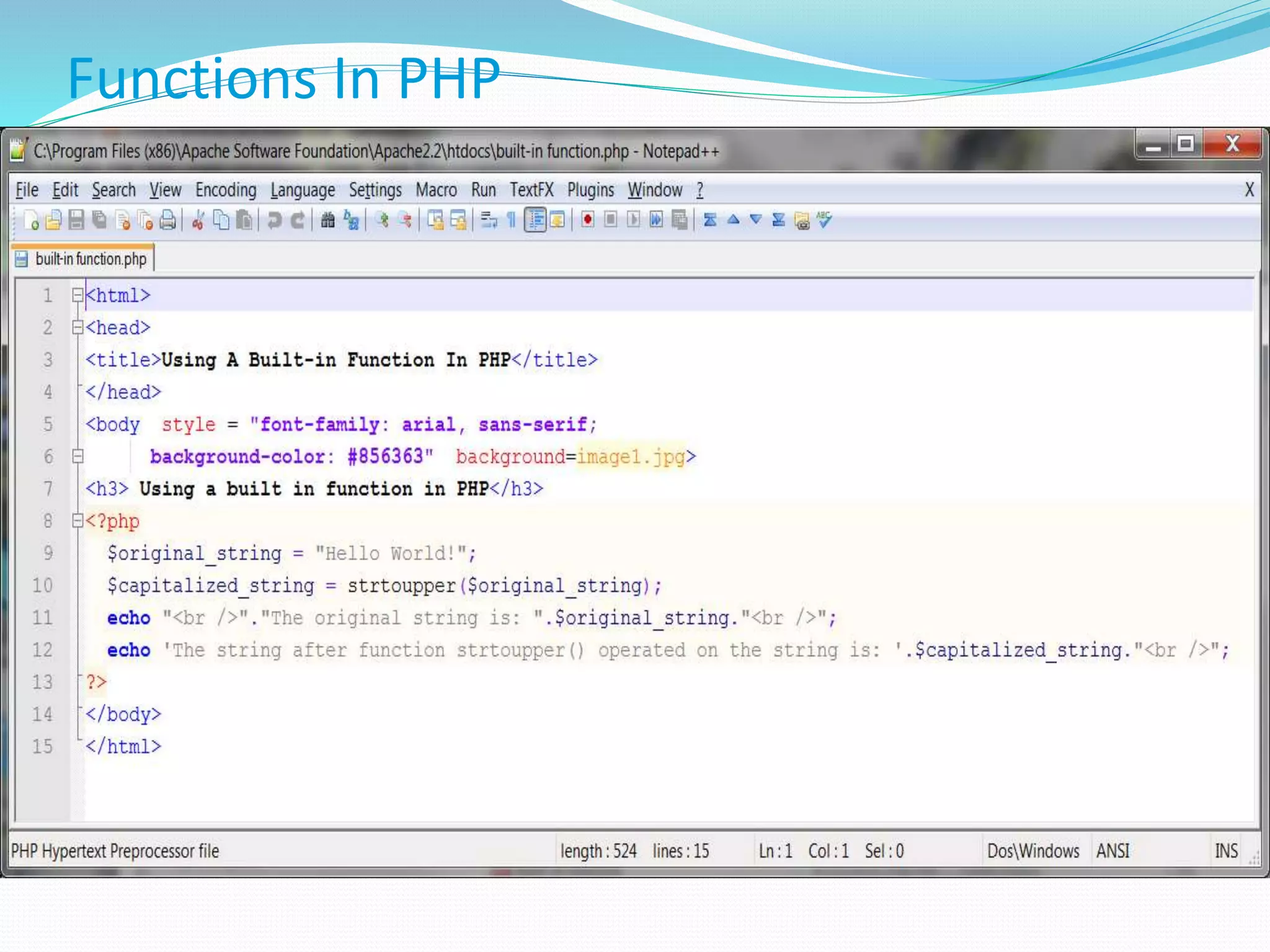
Task: Open the Encoding menu
Action: 226,190
